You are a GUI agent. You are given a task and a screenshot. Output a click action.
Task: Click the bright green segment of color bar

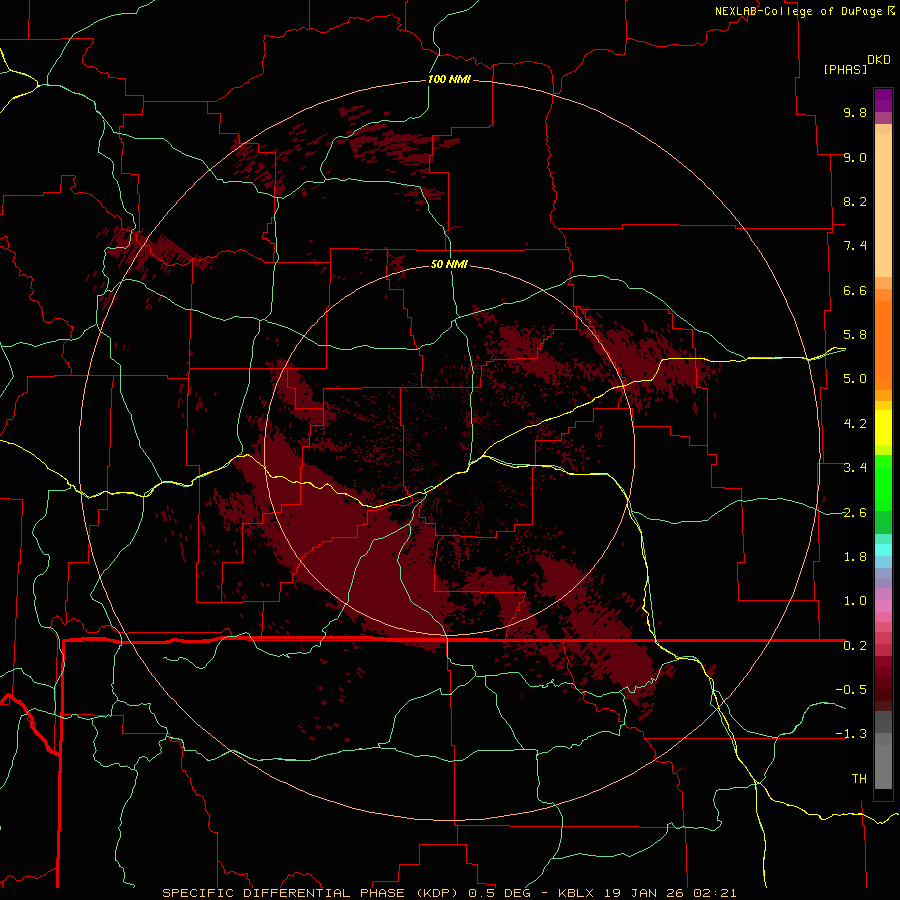tap(883, 482)
